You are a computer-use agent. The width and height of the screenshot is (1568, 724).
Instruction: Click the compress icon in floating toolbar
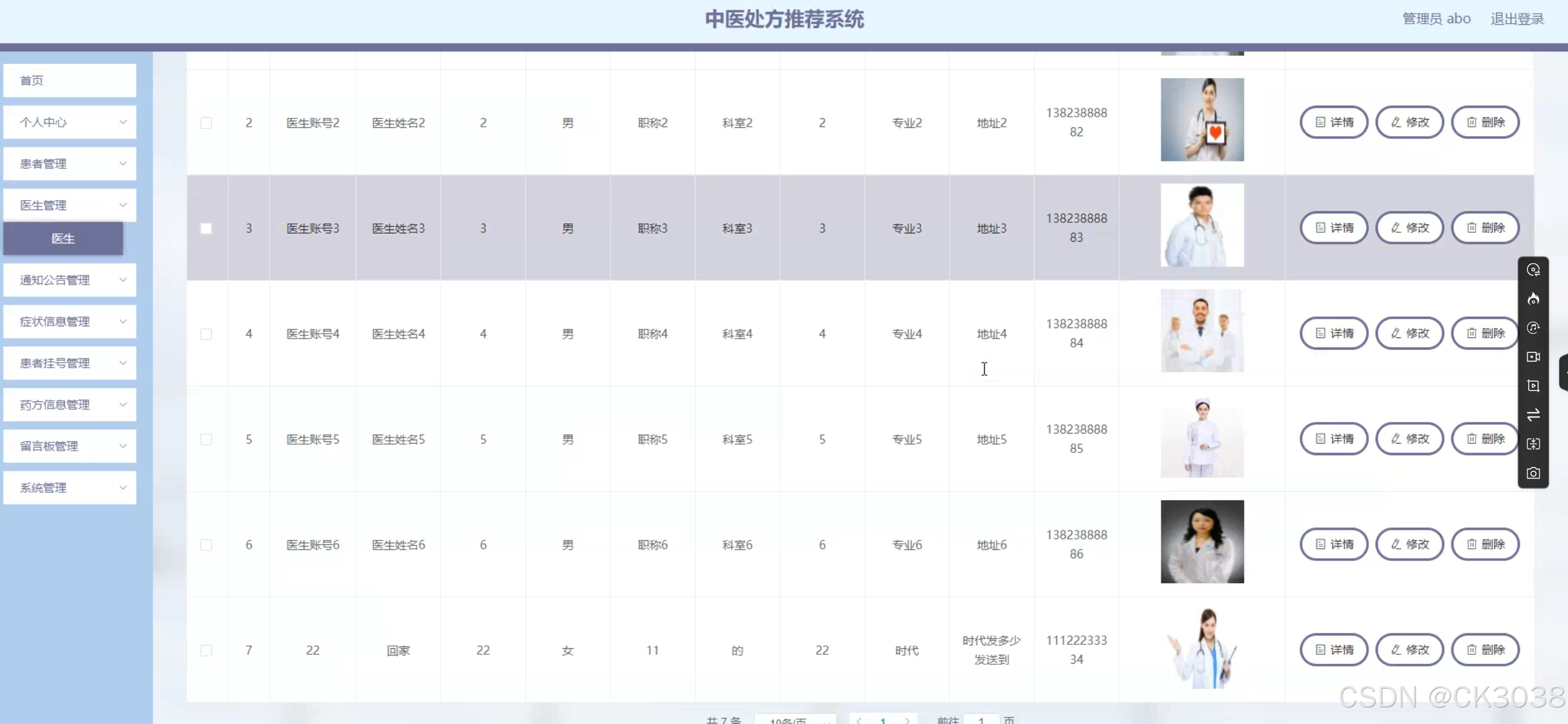(1533, 444)
